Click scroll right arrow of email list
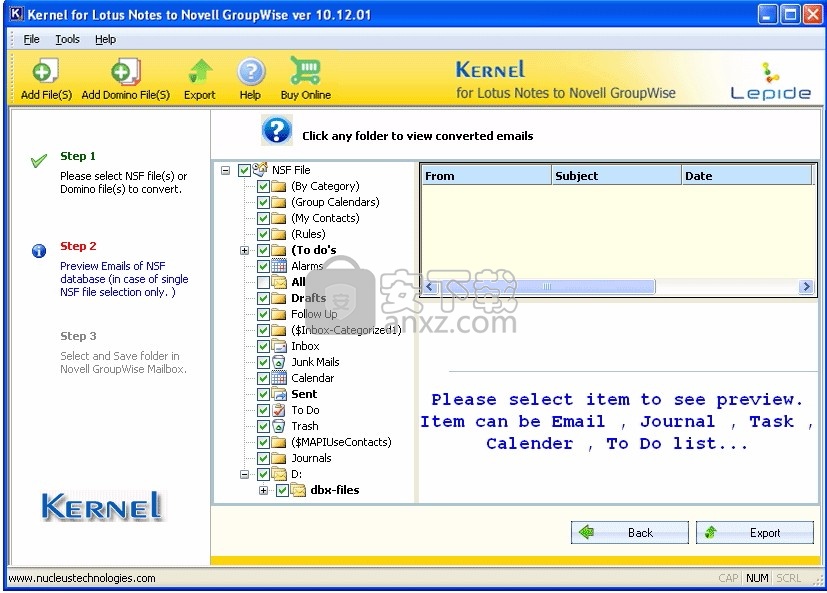The width and height of the screenshot is (827, 593). [805, 286]
